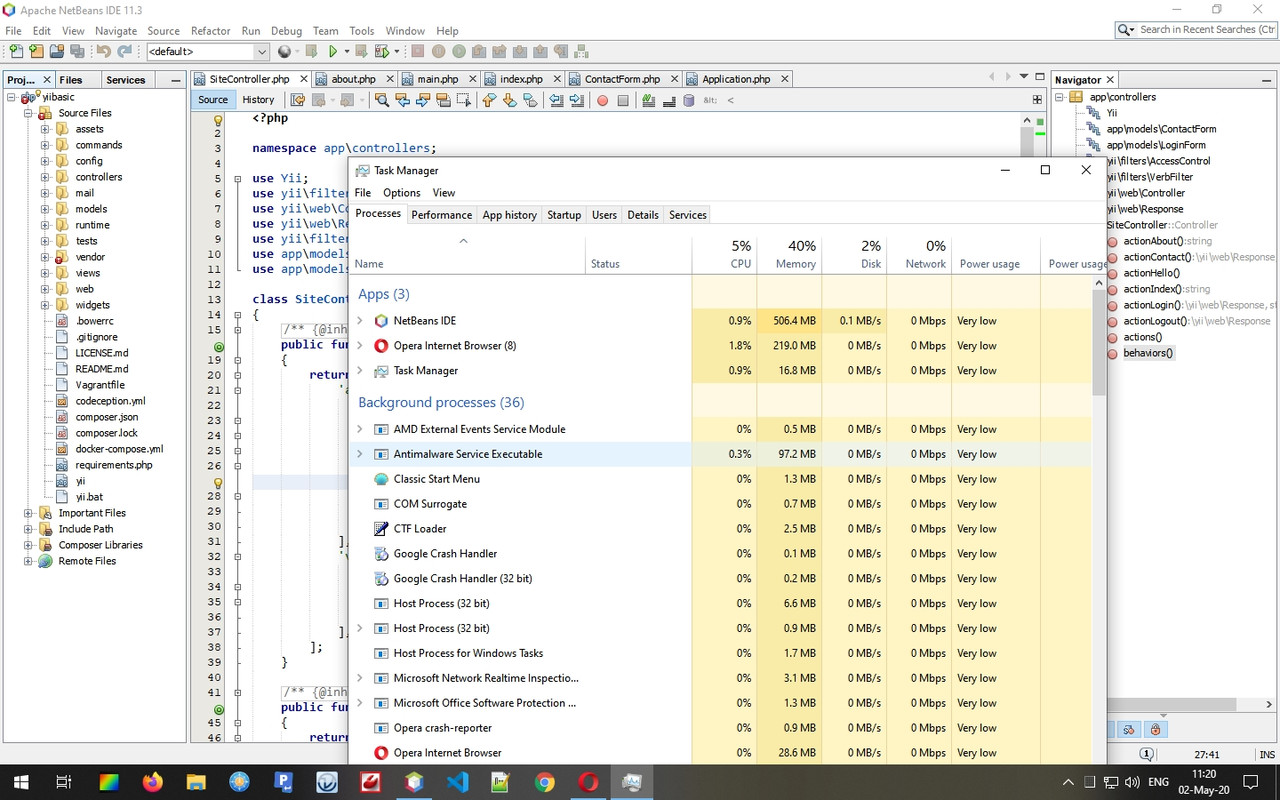Screen dimensions: 1280x800
Task: Expand AMD External Events Service Module row
Action: 360,429
